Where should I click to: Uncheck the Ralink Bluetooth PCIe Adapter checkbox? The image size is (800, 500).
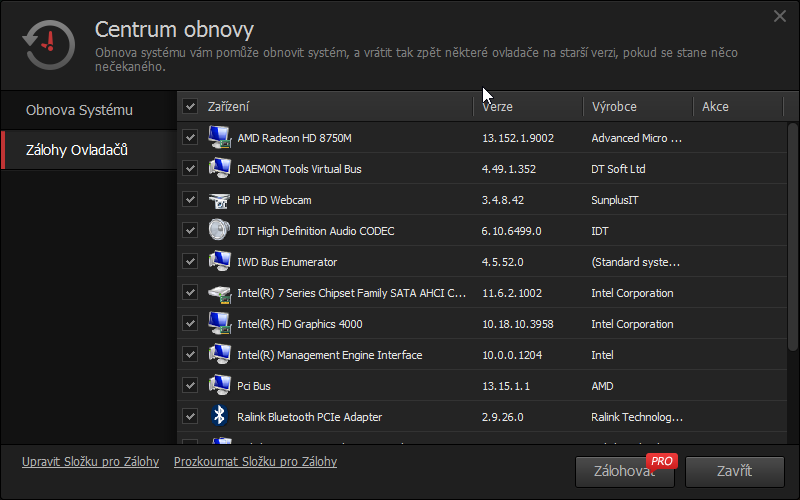(x=190, y=417)
